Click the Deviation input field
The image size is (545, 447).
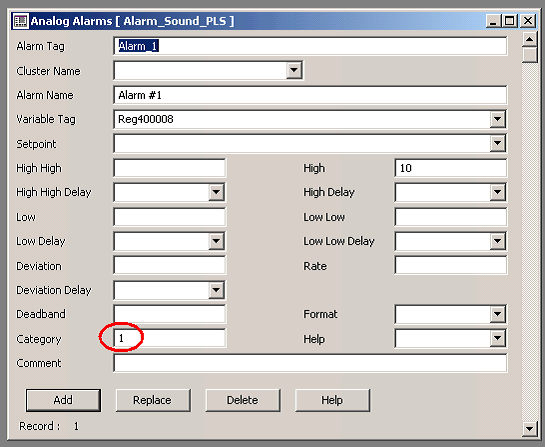[169, 266]
